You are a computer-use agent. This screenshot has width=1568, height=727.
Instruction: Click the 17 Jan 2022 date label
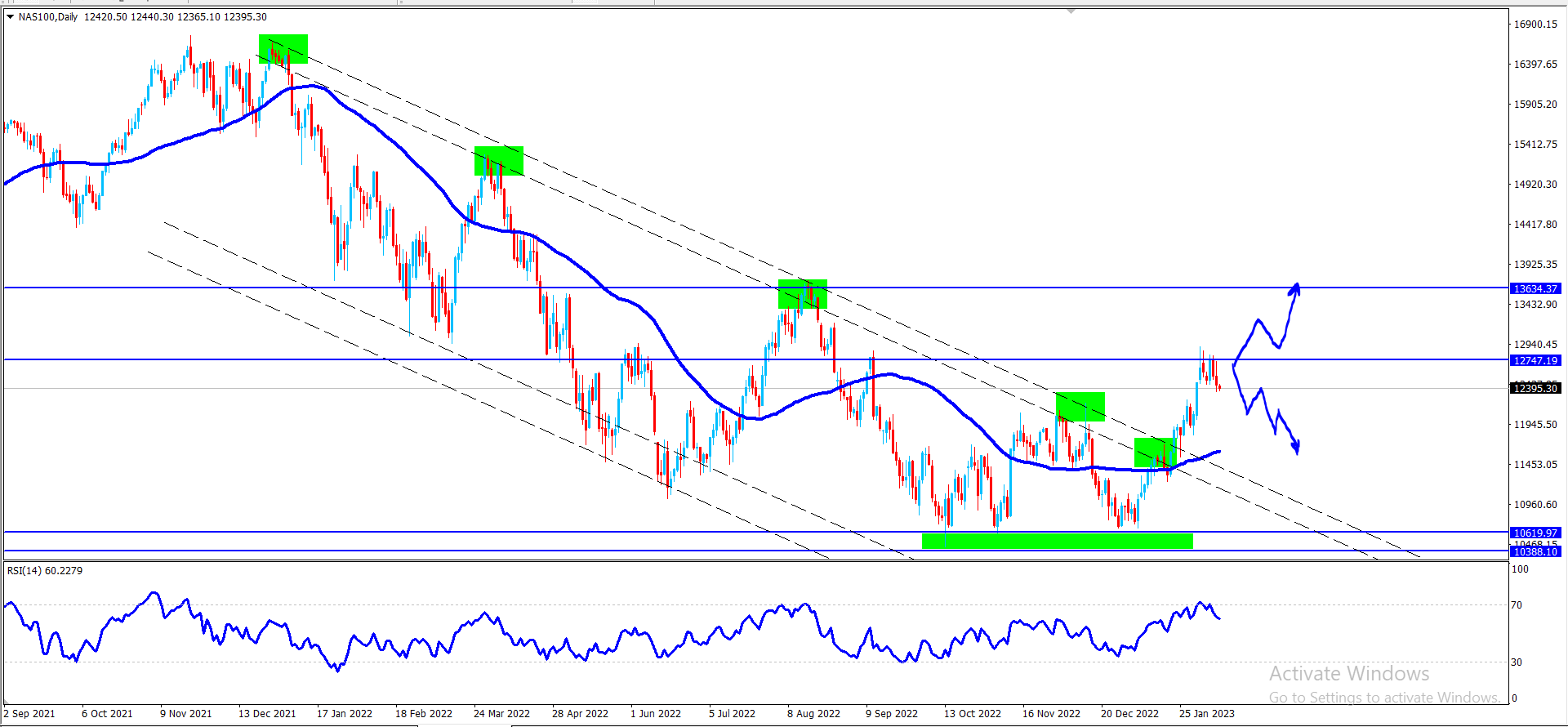(345, 714)
